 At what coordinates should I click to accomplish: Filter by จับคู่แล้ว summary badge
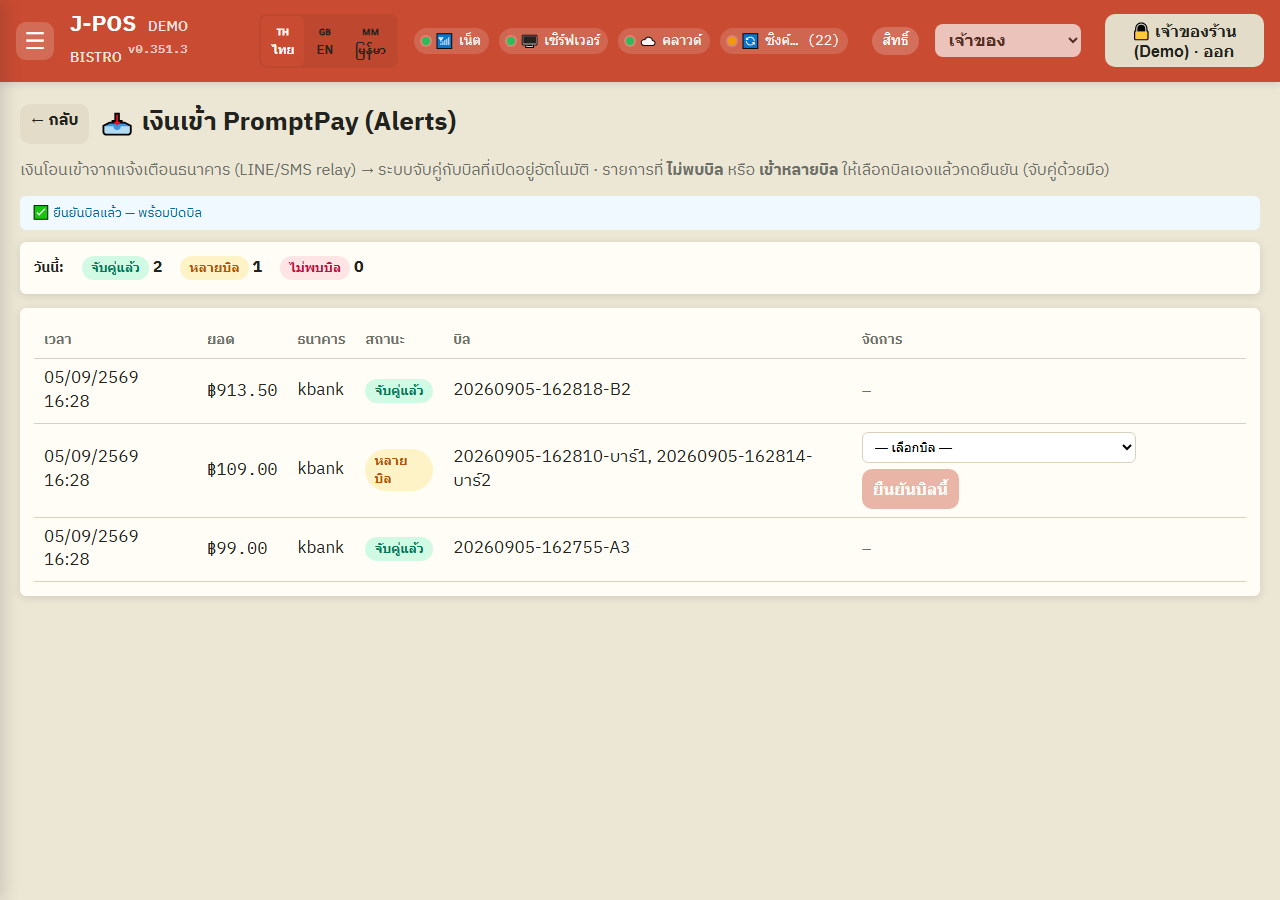click(x=115, y=268)
